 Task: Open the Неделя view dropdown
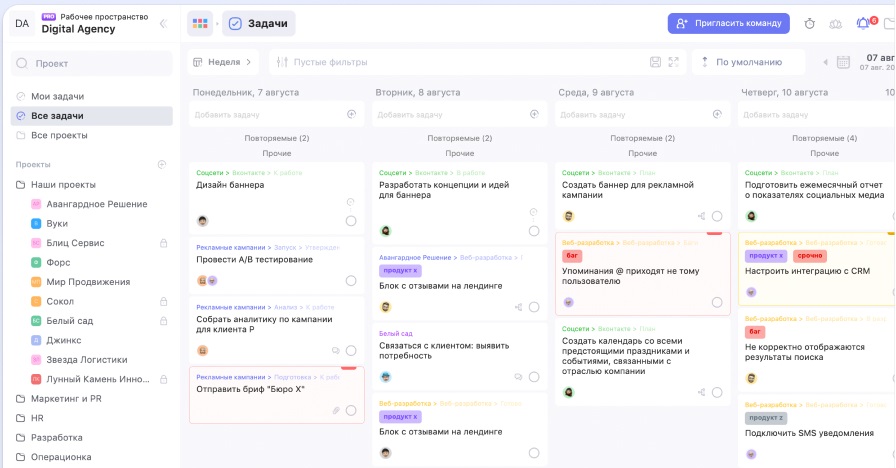tap(223, 62)
